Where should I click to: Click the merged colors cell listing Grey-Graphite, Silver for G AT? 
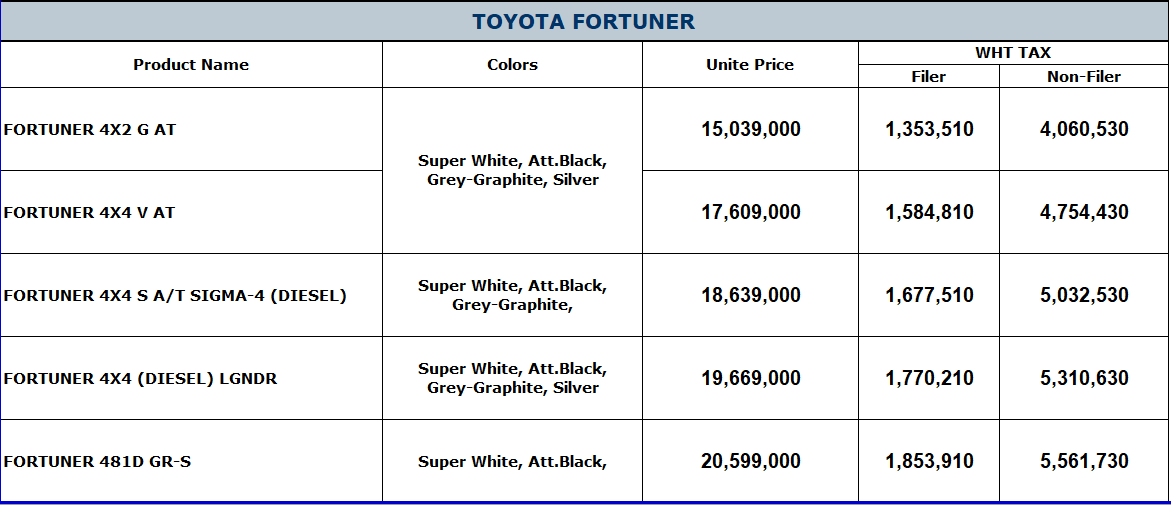tap(512, 170)
